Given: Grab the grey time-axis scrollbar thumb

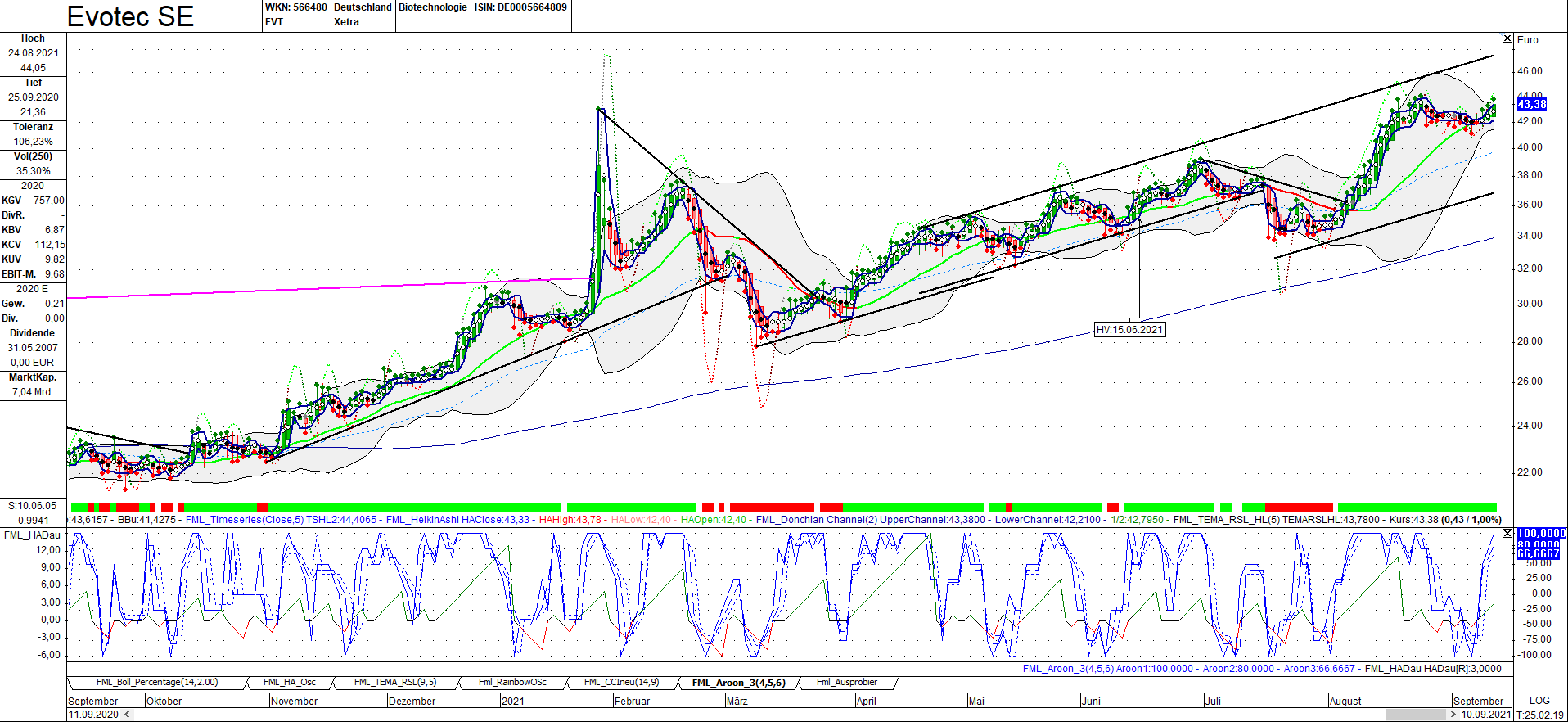Looking at the screenshot, I should pos(1416,715).
